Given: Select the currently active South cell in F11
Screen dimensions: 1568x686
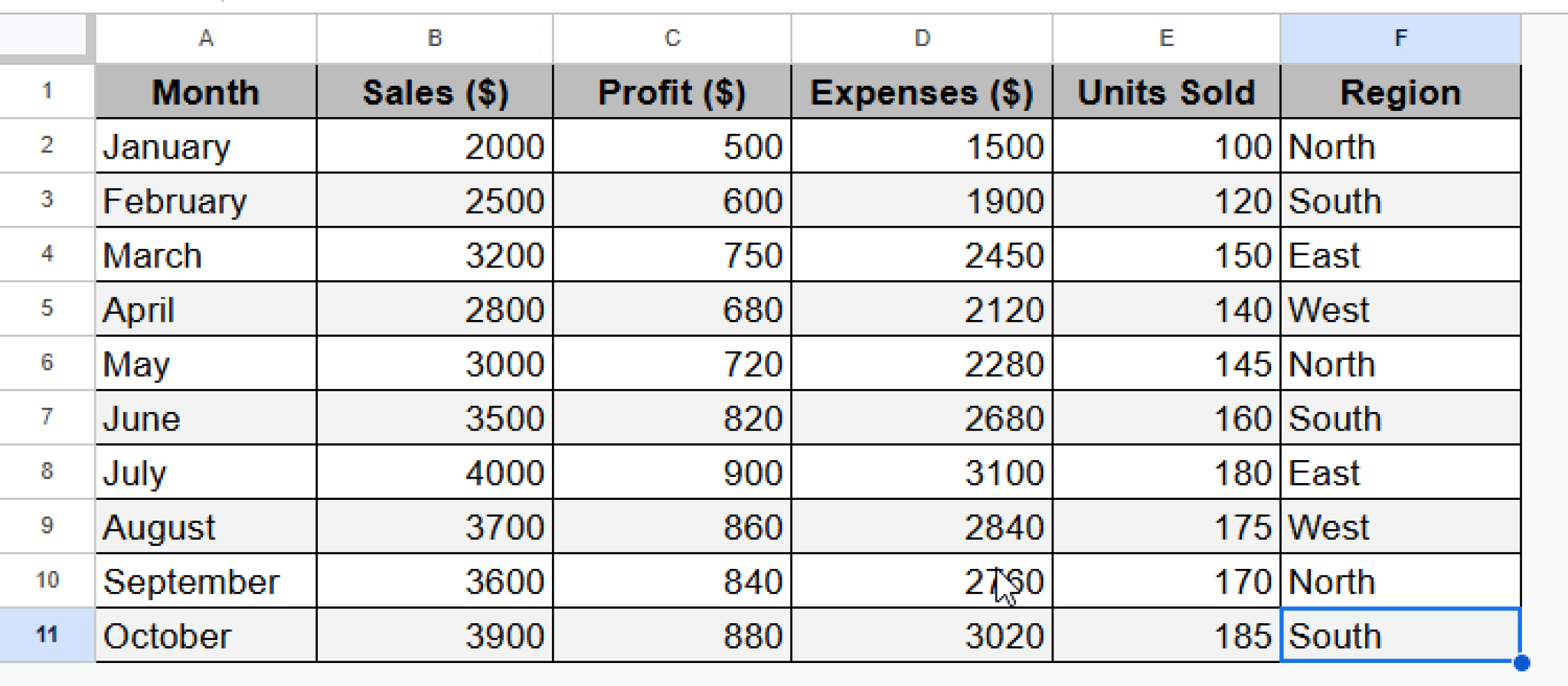Looking at the screenshot, I should tap(1400, 635).
